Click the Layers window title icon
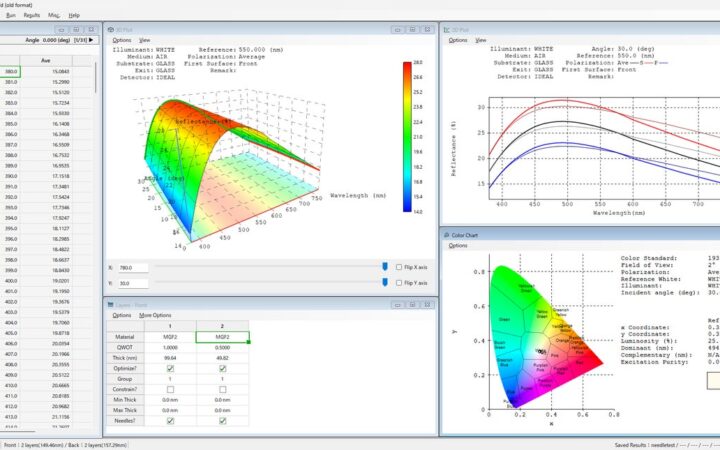 (110, 305)
